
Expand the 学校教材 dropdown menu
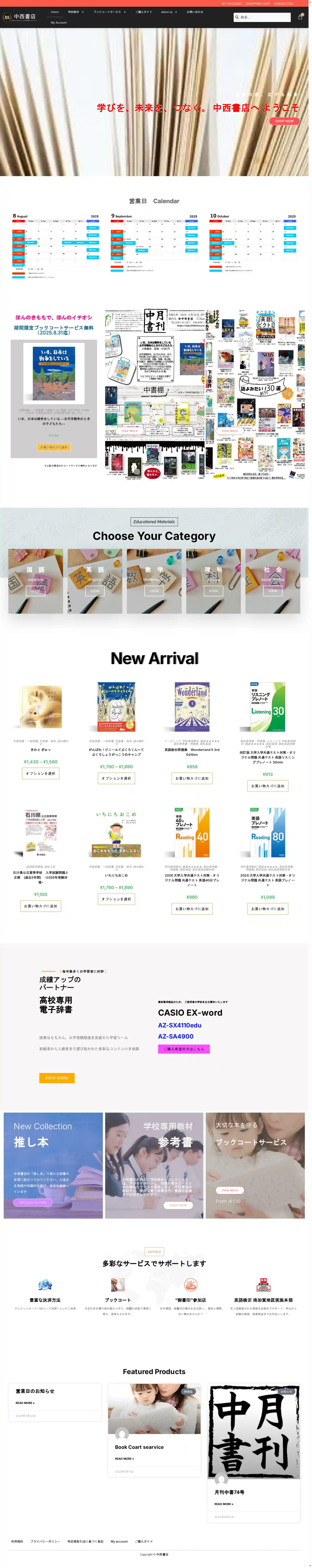75,12
